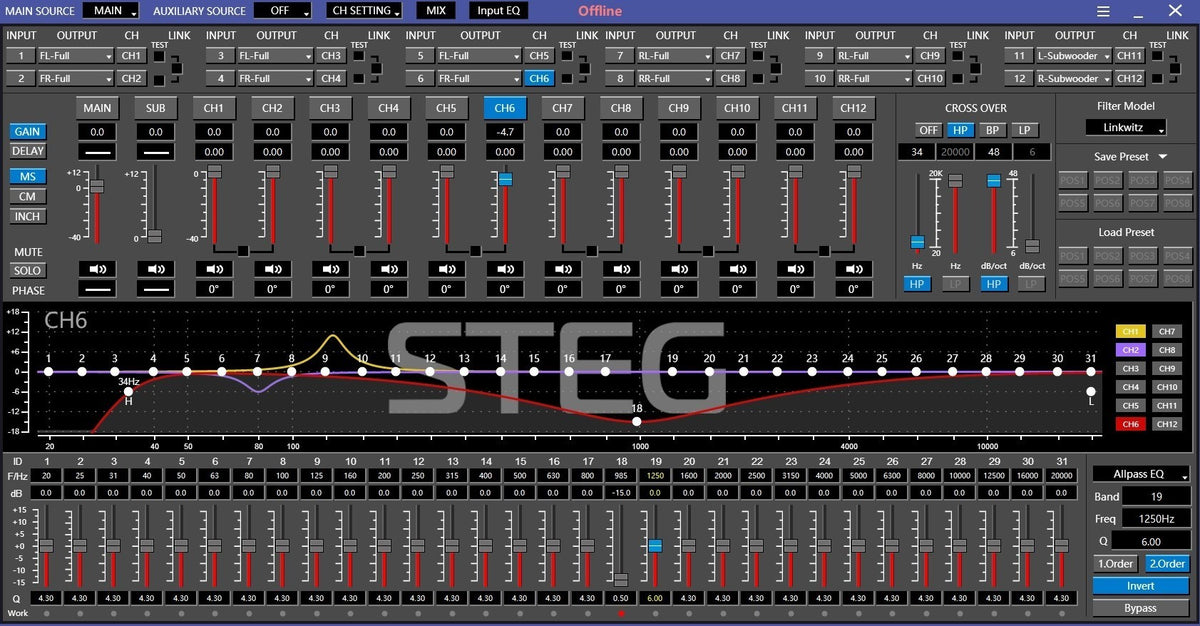
Task: Open the Allpass EQ type dropdown
Action: tap(1140, 474)
